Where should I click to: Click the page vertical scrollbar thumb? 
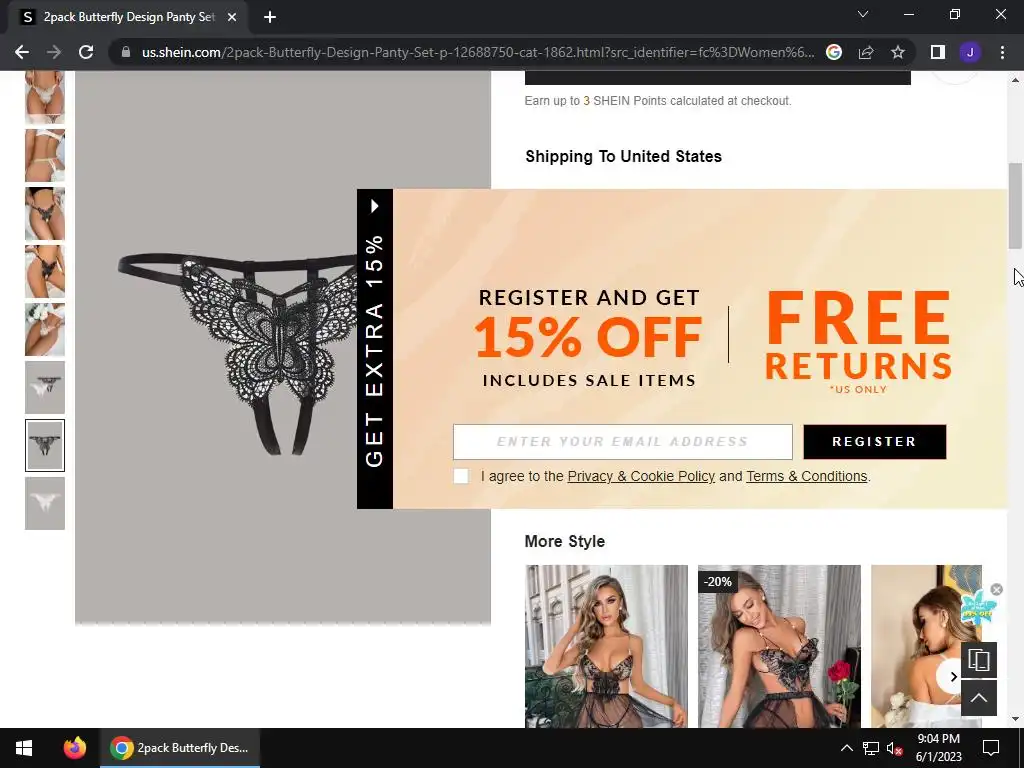pyautogui.click(x=1015, y=205)
